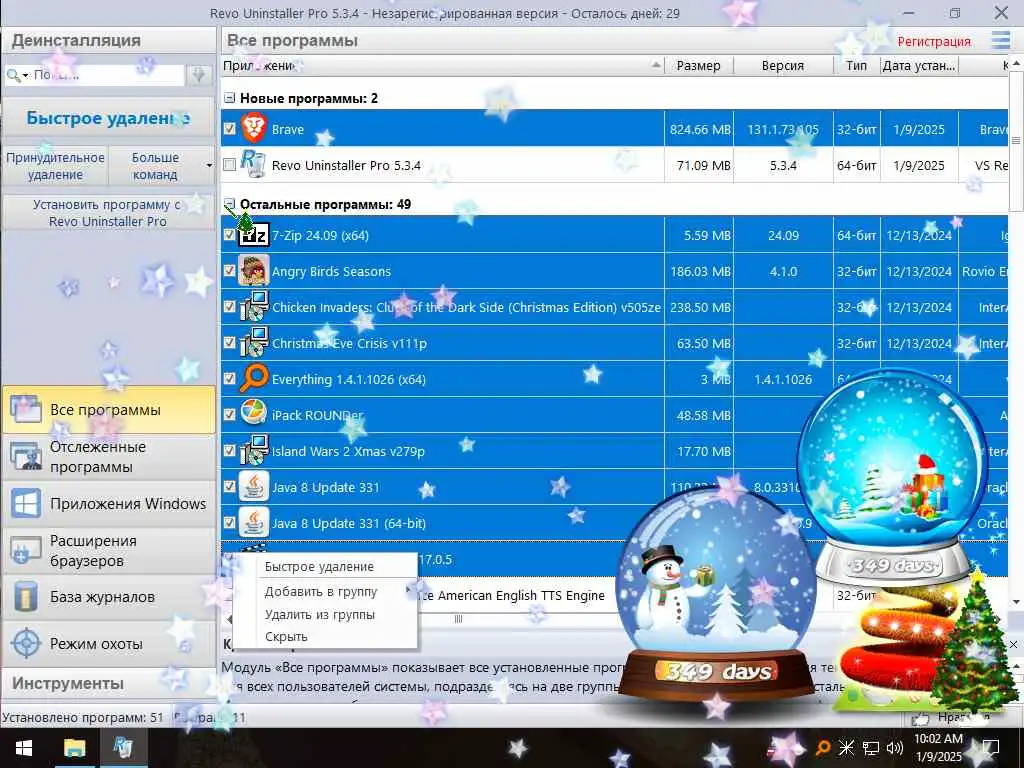Activate Режим охоты
This screenshot has width=1024, height=768.
108,643
